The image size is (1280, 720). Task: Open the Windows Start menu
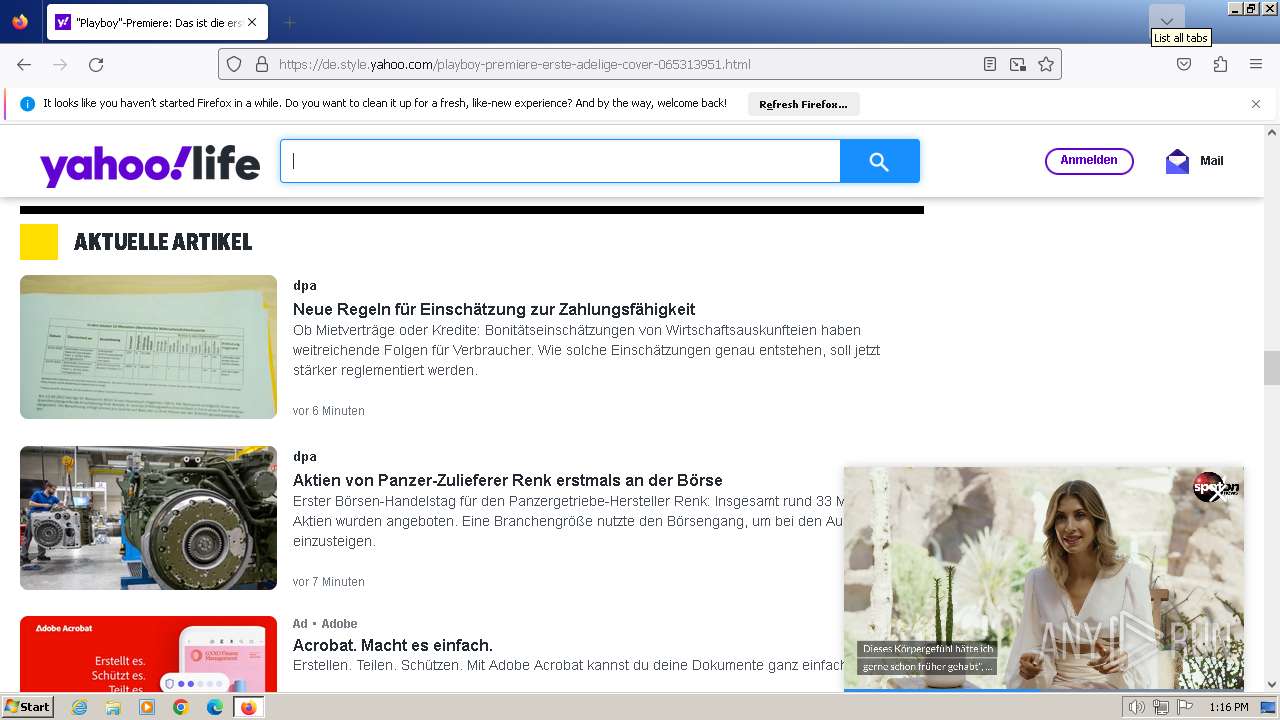27,707
